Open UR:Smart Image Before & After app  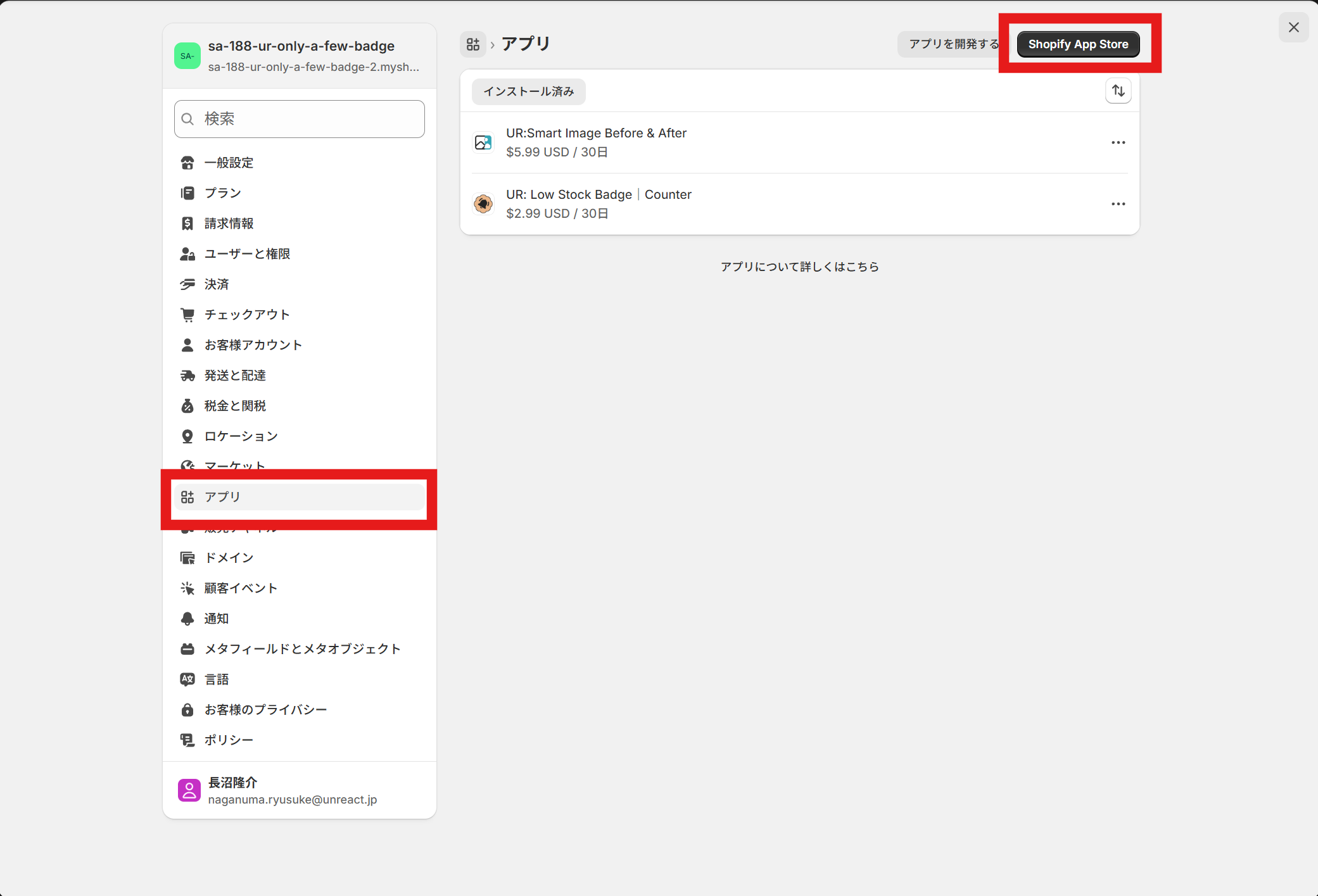click(x=799, y=142)
